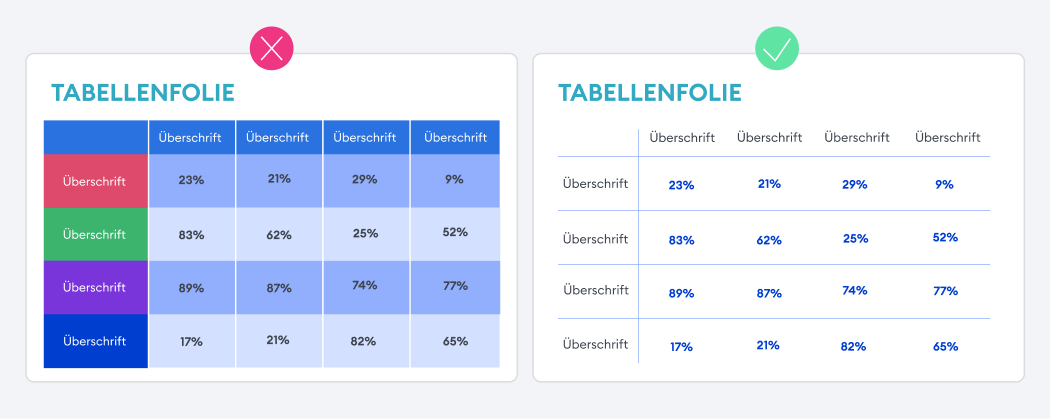1050x419 pixels.
Task: Select the 62% value in the right minimal table
Action: tap(769, 239)
